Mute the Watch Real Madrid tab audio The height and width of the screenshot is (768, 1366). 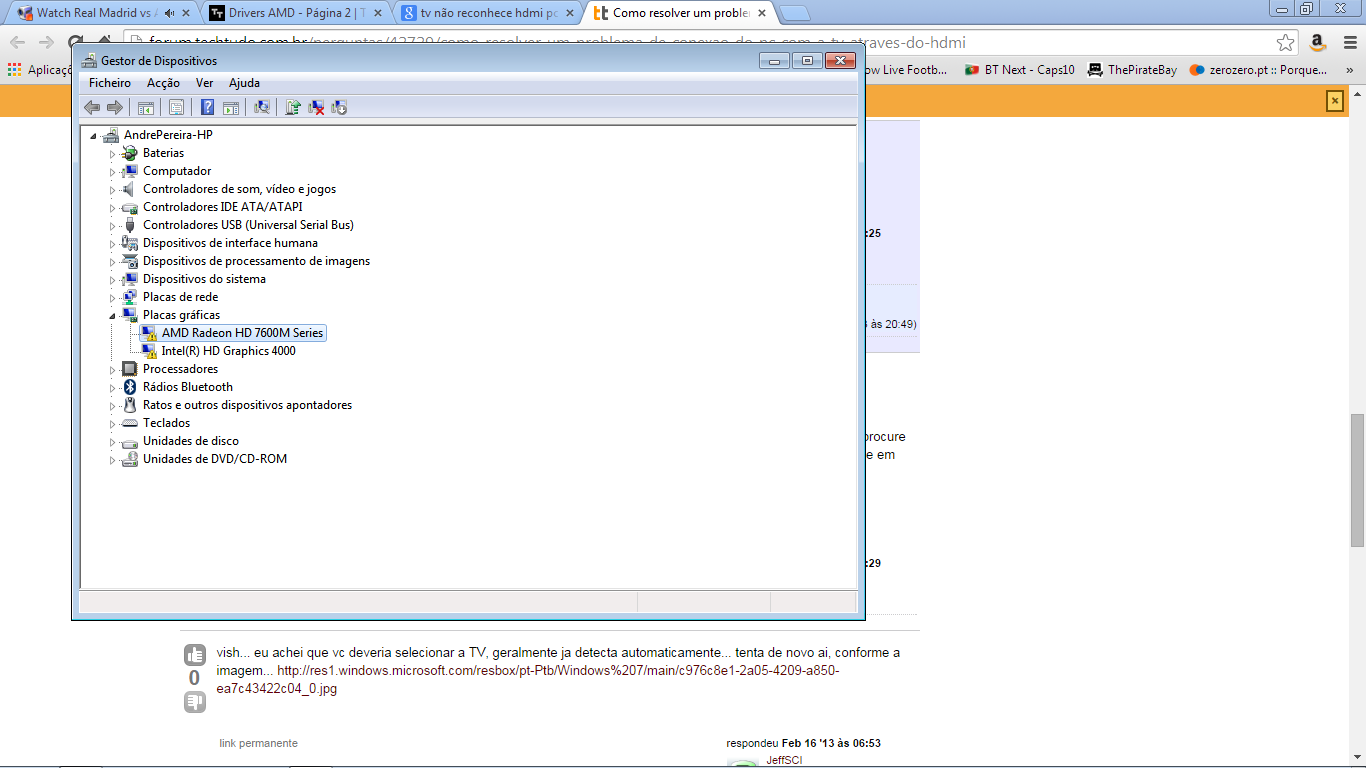coord(169,13)
